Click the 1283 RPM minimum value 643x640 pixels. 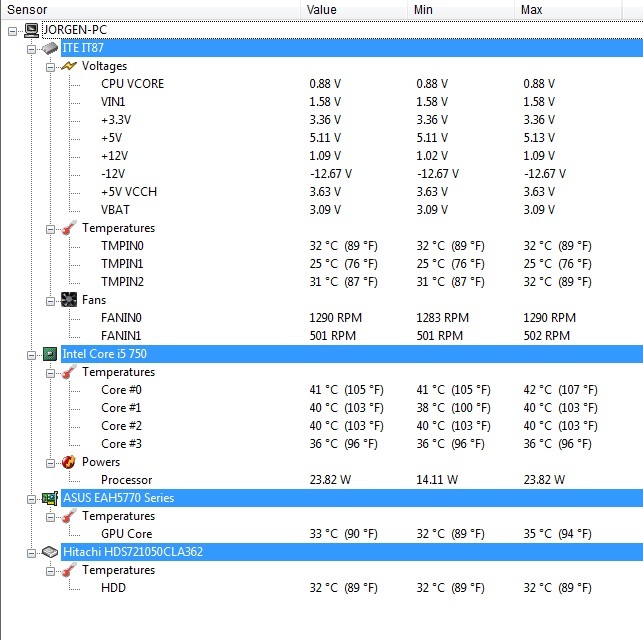[x=442, y=318]
